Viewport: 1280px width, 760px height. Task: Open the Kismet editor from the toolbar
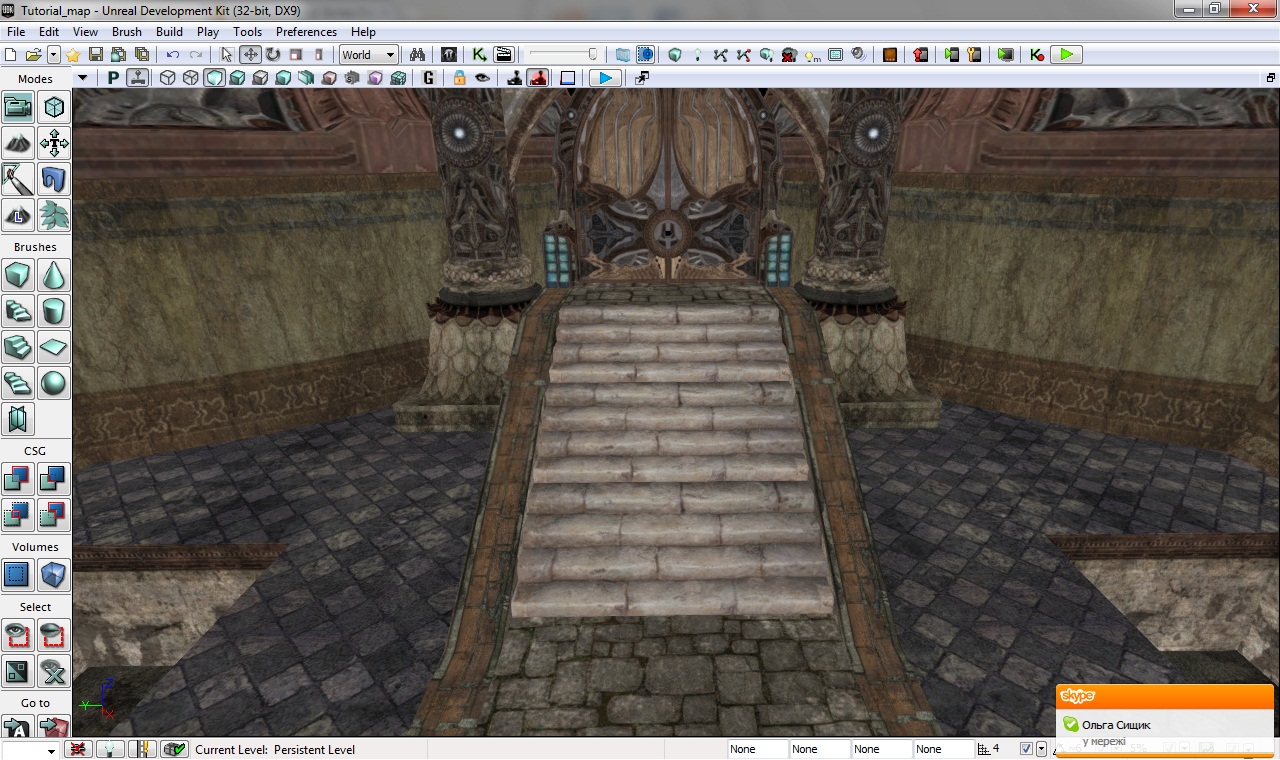pyautogui.click(x=480, y=55)
